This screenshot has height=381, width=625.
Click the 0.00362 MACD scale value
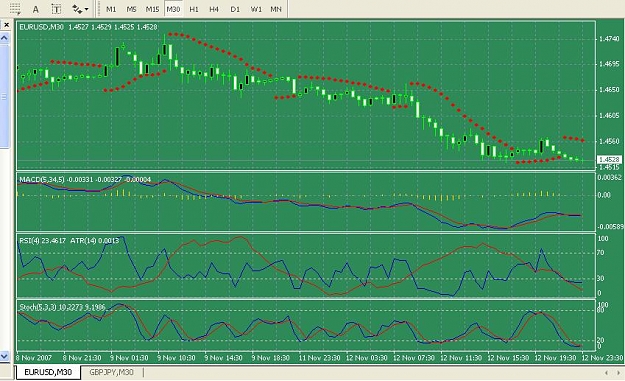click(609, 177)
